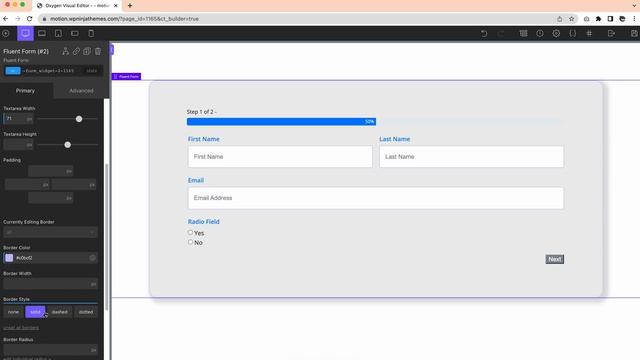The image size is (640, 360).
Task: Click the Border Color hex value field
Action: click(x=51, y=258)
